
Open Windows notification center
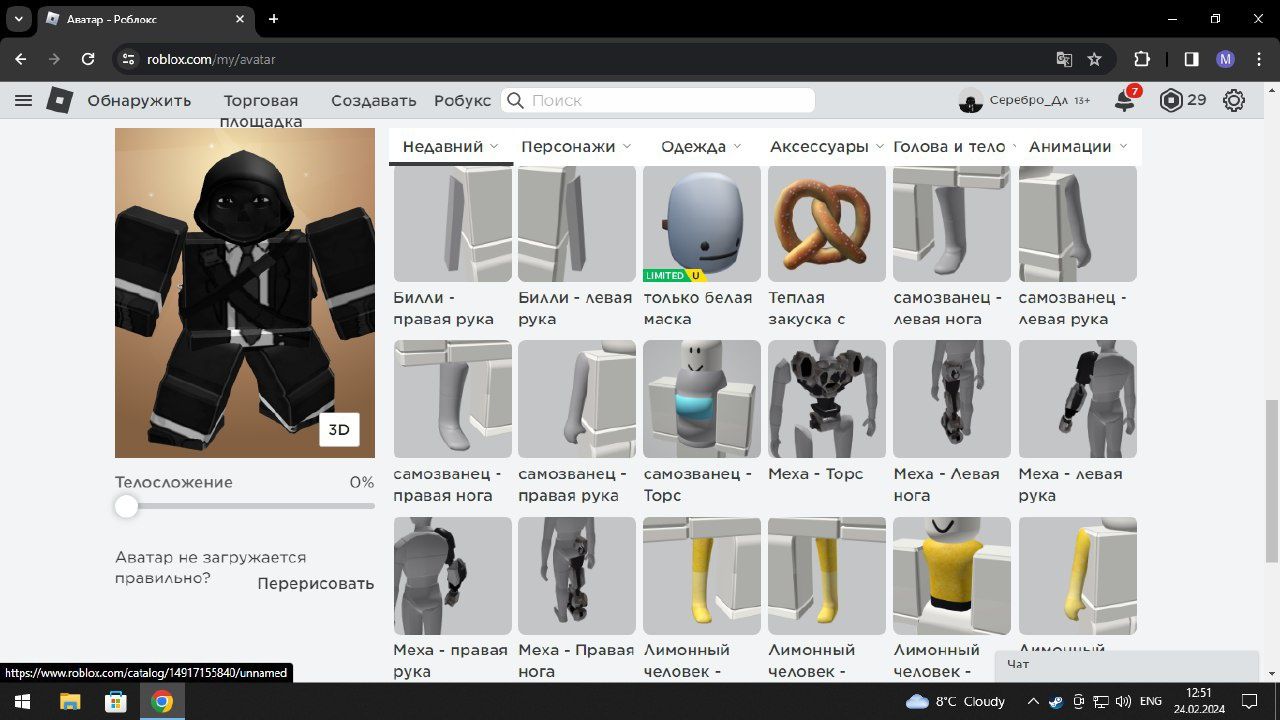[x=1249, y=701]
